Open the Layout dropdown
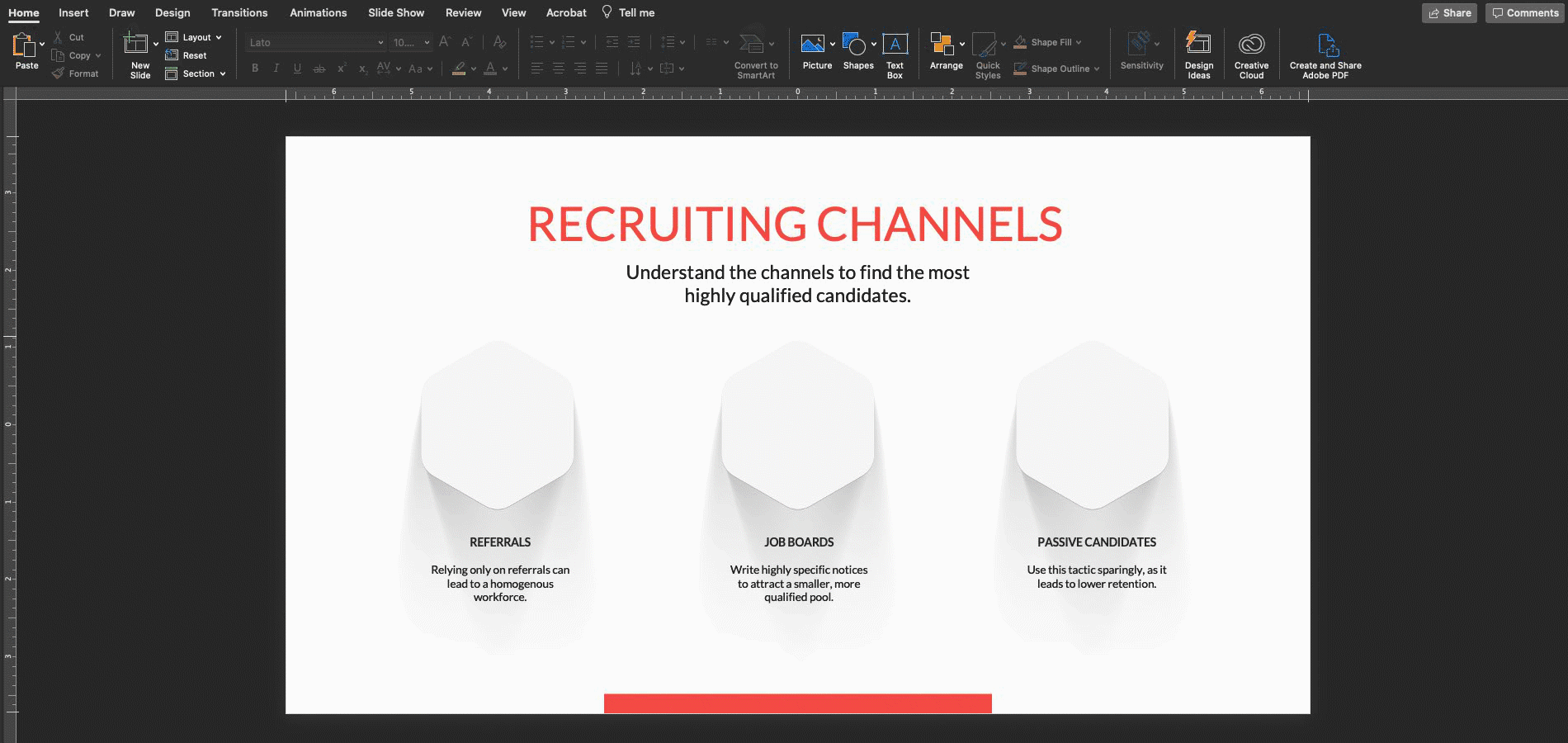1568x743 pixels. tap(195, 36)
